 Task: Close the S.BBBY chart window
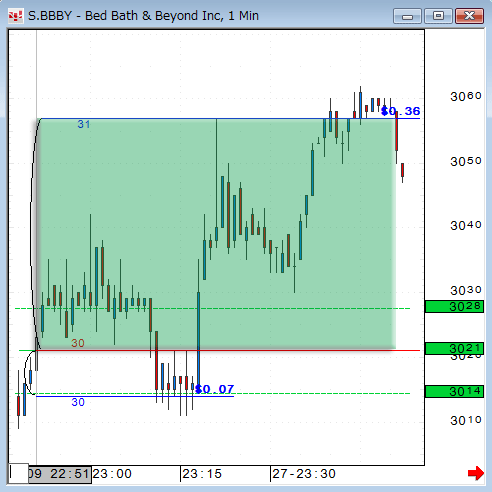pos(469,16)
